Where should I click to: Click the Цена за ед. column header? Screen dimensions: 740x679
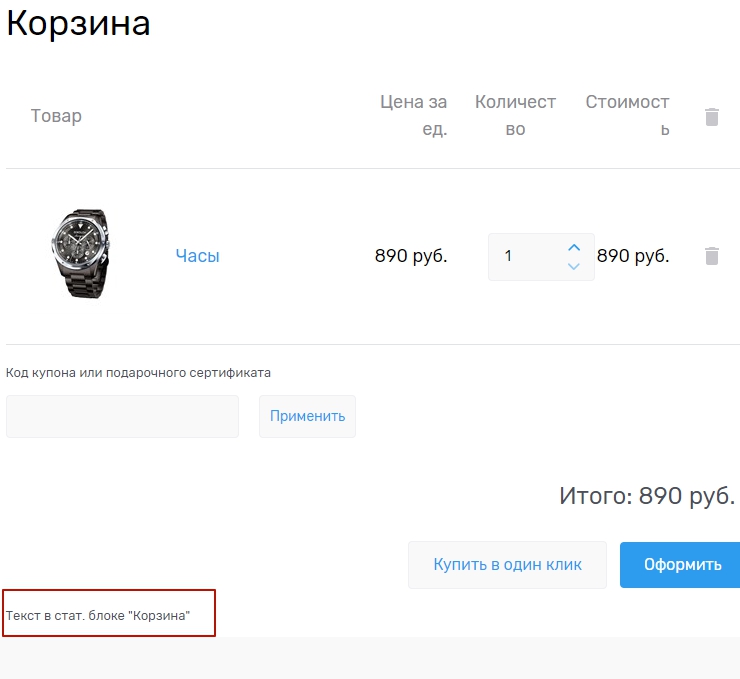(414, 115)
